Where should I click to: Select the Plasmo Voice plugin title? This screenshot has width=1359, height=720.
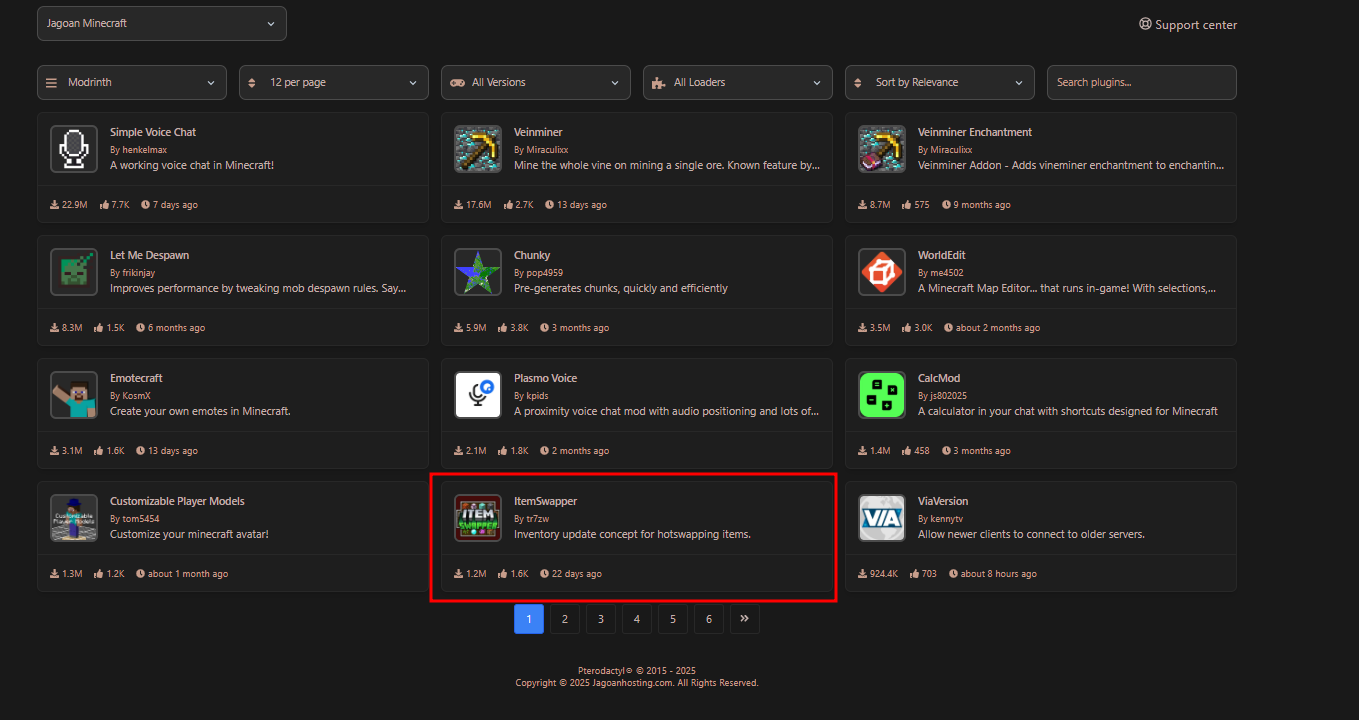pyautogui.click(x=545, y=378)
